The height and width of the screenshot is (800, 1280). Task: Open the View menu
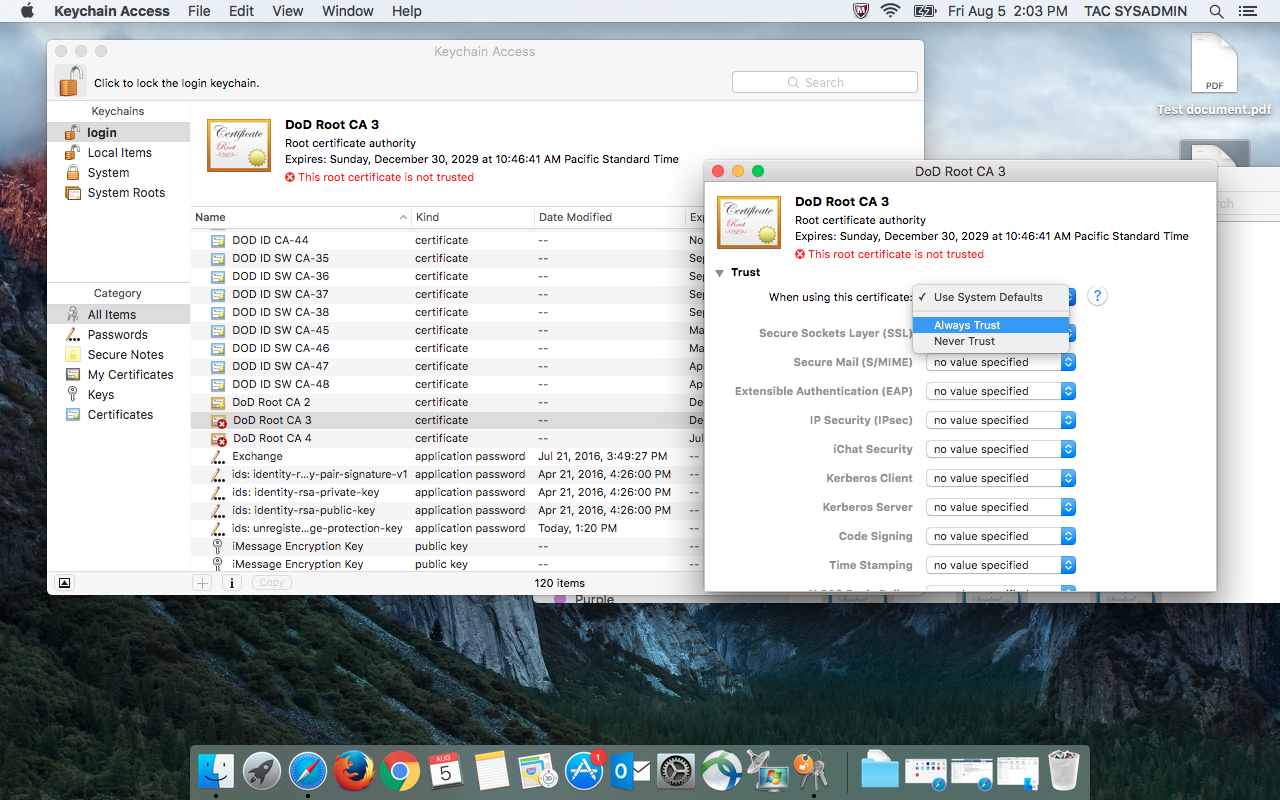tap(288, 11)
